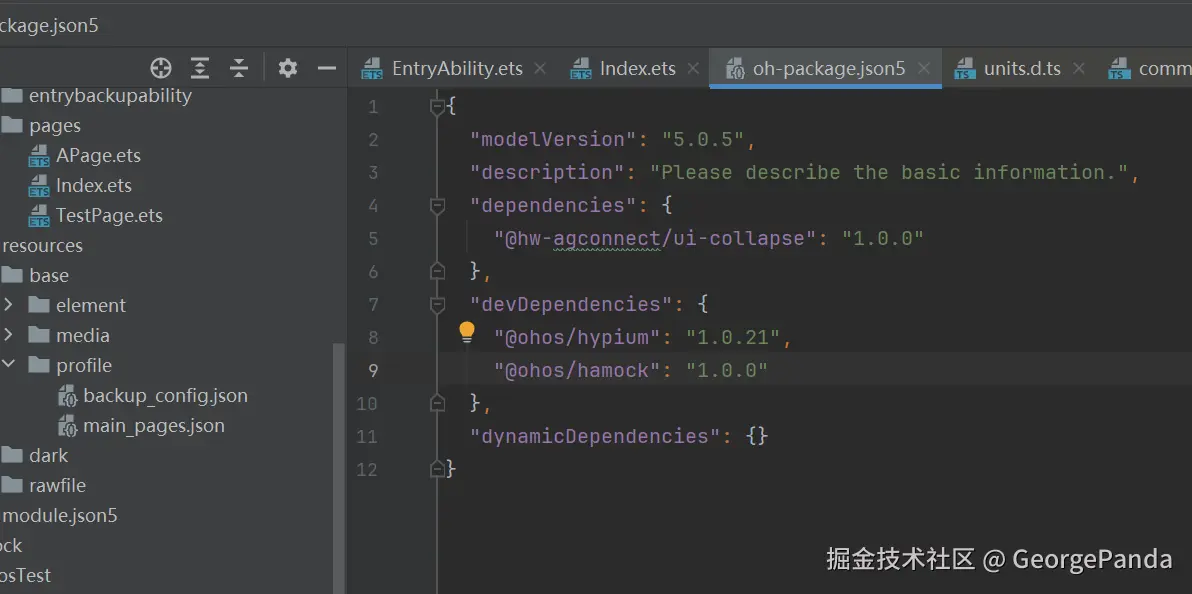This screenshot has width=1192, height=594.
Task: Fold devDependencies block at line 7
Action: (437, 305)
